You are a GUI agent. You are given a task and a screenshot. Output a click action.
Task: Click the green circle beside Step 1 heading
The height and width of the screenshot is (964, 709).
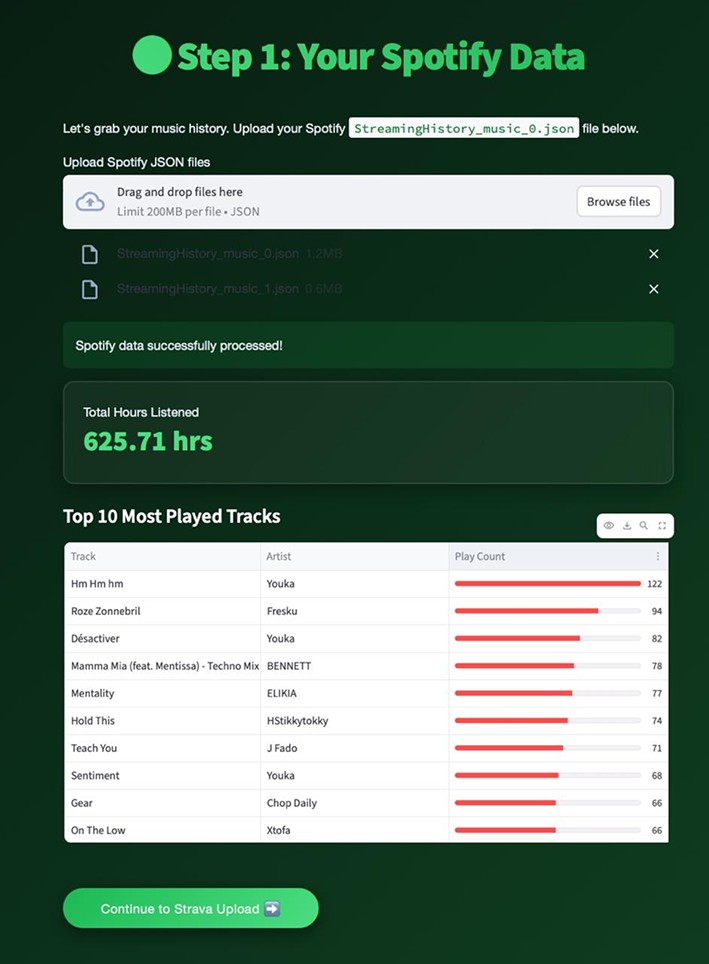point(152,55)
